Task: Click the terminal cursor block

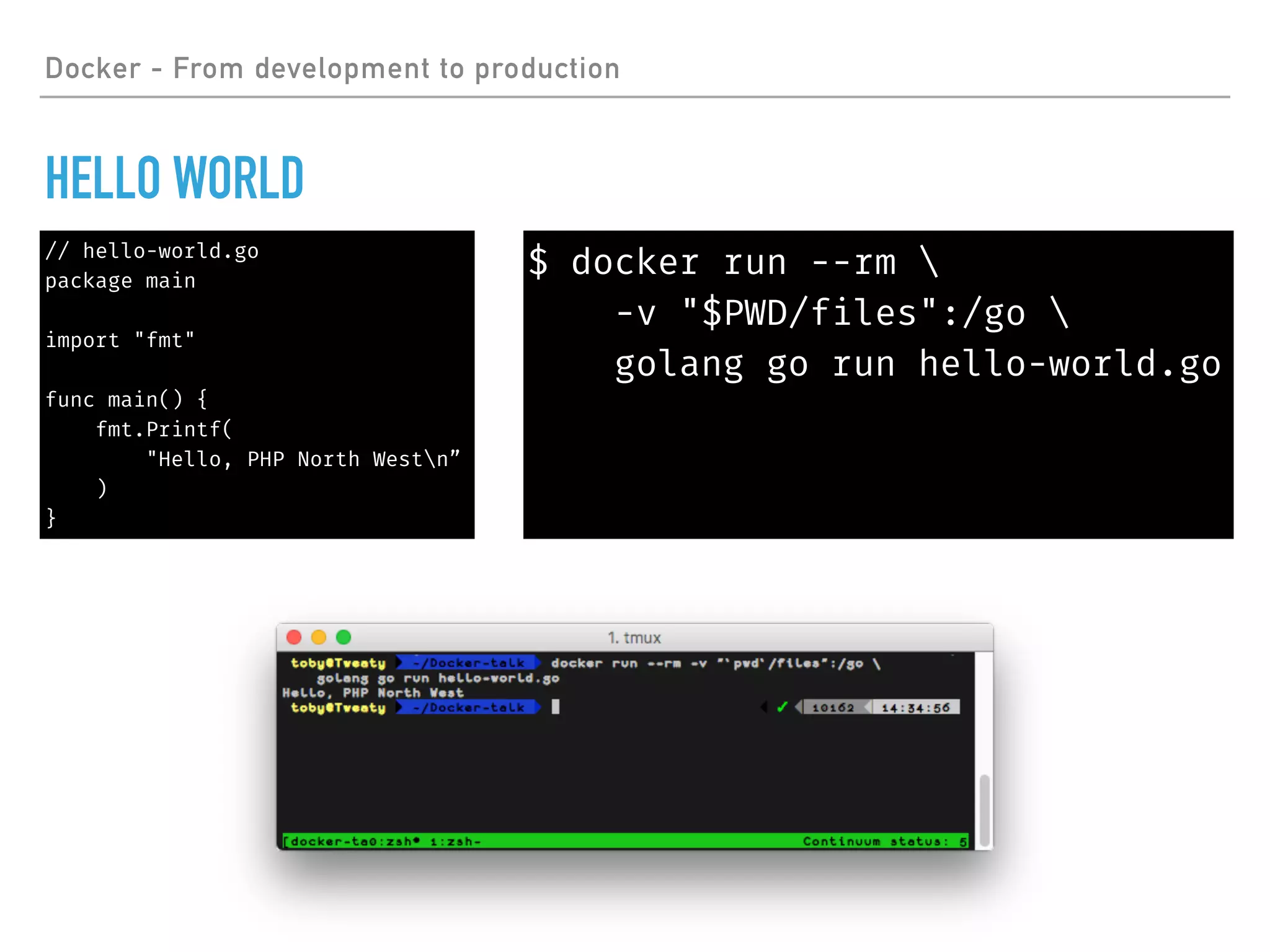Action: pyautogui.click(x=556, y=707)
